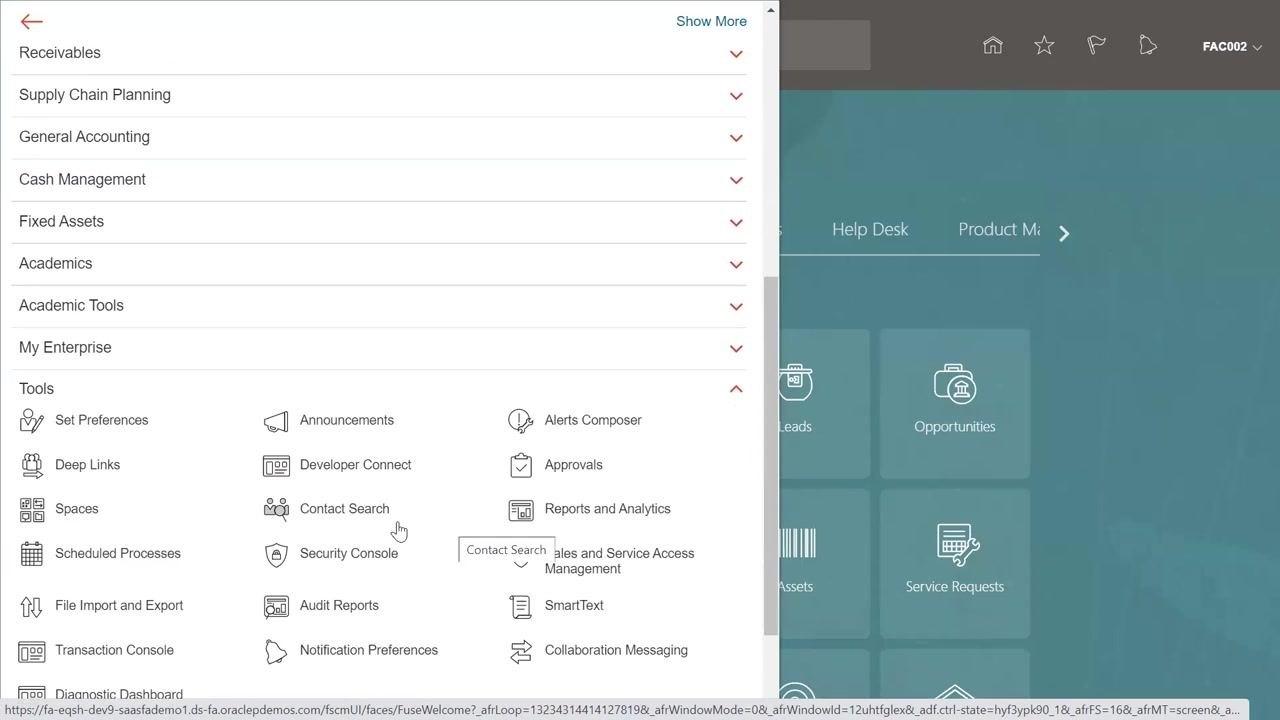The height and width of the screenshot is (720, 1280).
Task: Show next tabs with right chevron
Action: tap(1064, 233)
